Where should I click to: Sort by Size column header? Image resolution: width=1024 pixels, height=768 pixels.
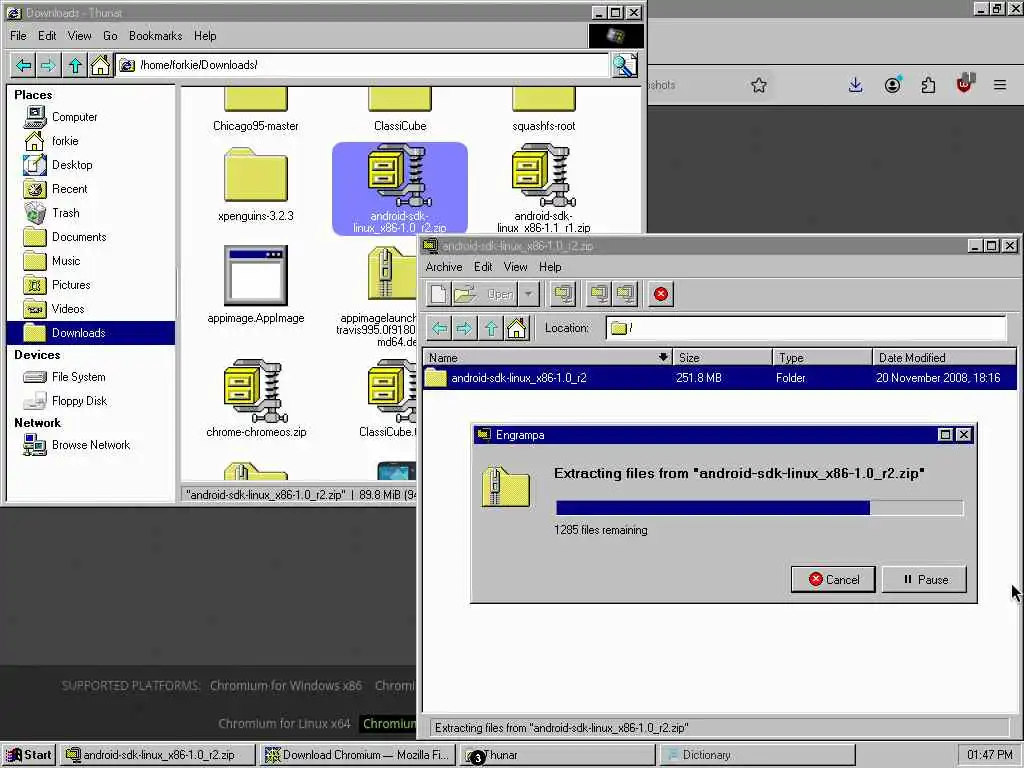pos(722,358)
